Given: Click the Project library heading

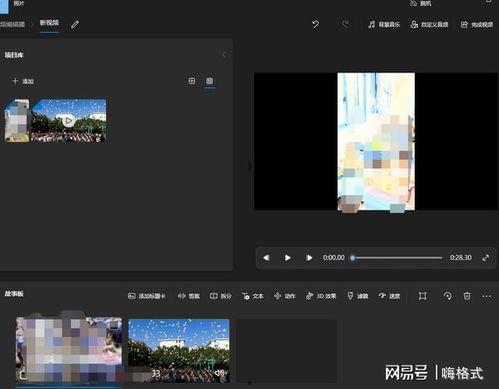Looking at the screenshot, I should tap(14, 55).
